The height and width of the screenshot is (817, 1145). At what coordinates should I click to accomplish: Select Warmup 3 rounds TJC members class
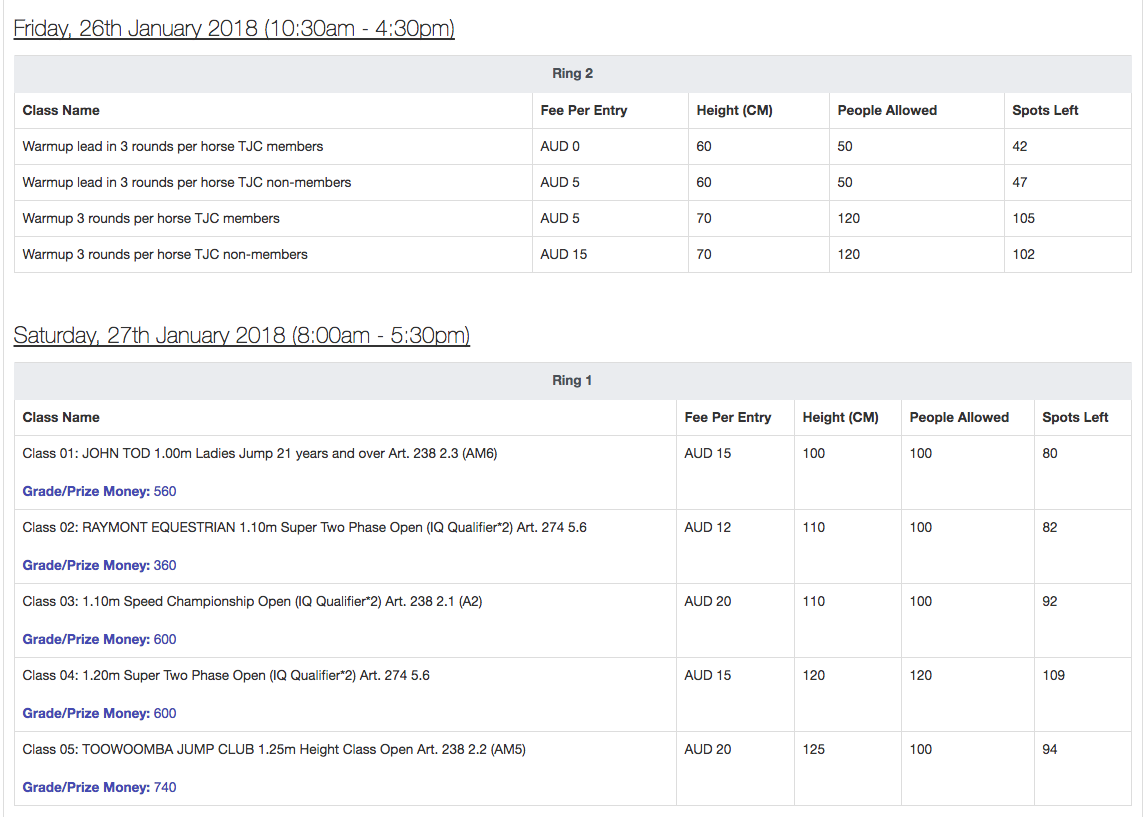pos(151,219)
